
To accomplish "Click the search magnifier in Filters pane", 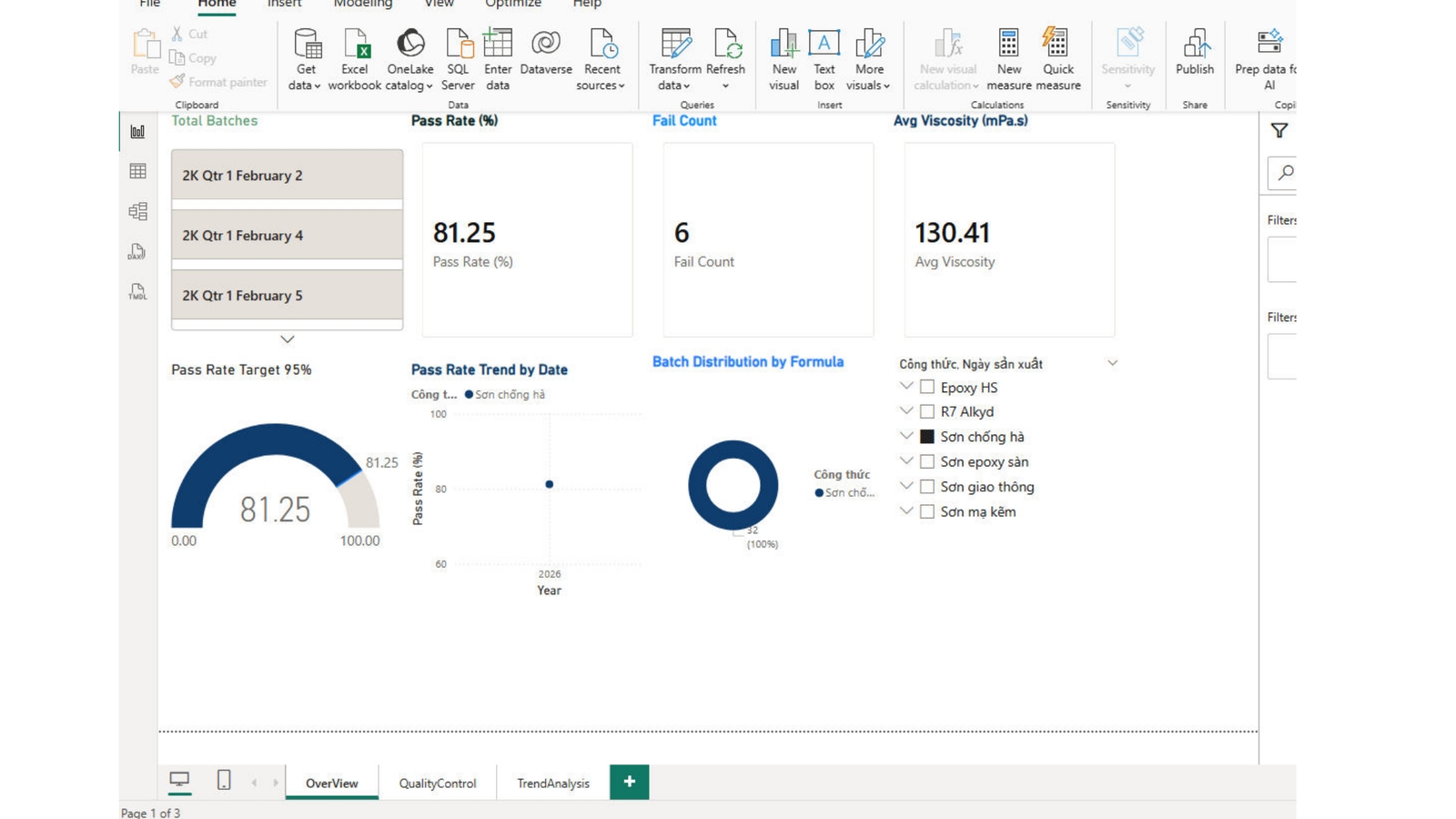I will [1286, 172].
